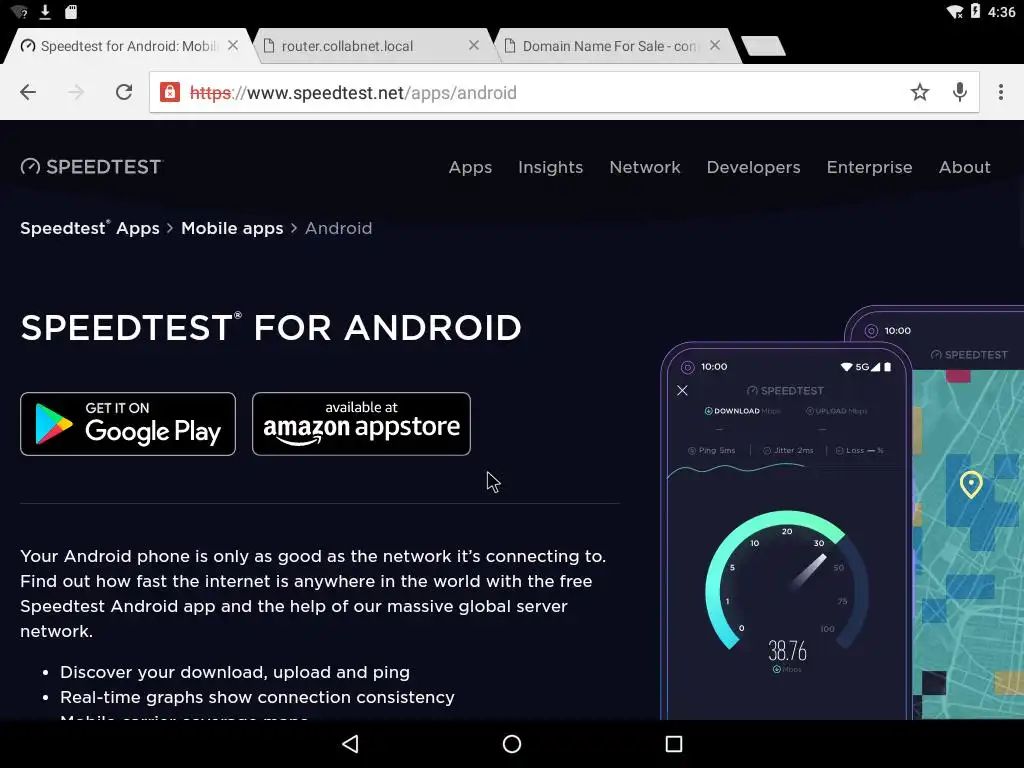Follow the Speedtest Apps breadcrumb link
This screenshot has height=768, width=1024.
point(90,228)
